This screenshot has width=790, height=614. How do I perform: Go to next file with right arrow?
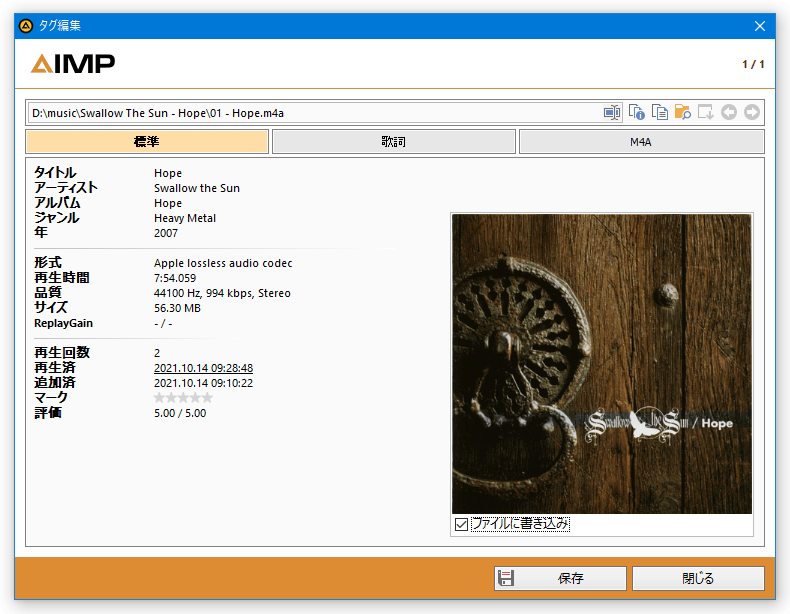click(752, 112)
